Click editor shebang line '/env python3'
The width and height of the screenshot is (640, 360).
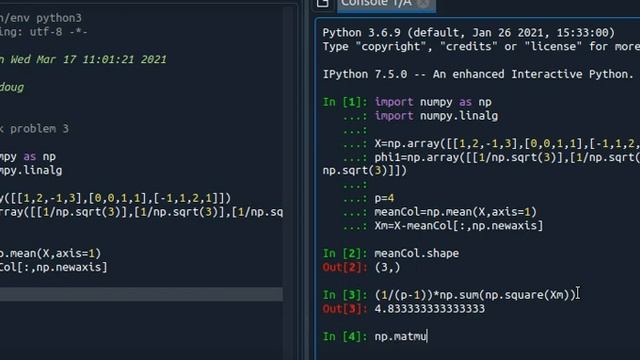pos(41,18)
